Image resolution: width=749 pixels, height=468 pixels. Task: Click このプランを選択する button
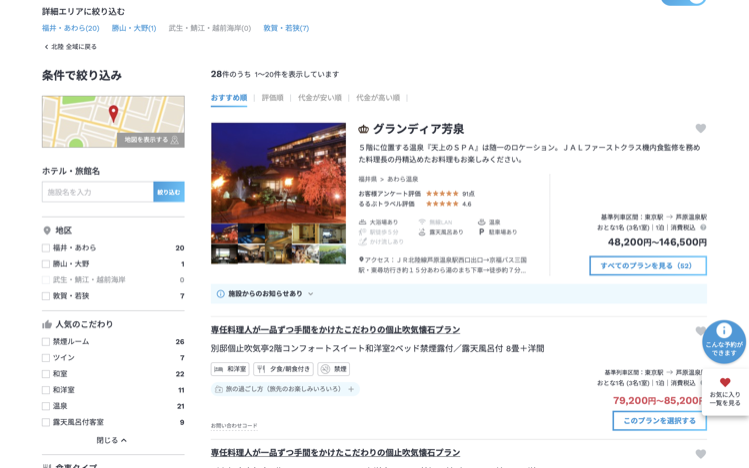(659, 421)
